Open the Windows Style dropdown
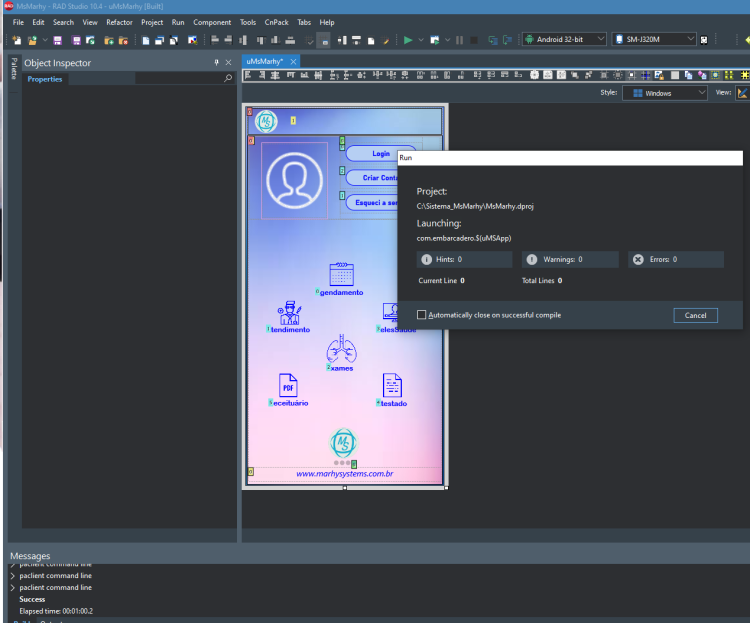Screen dimensions: 750x623 665,93
